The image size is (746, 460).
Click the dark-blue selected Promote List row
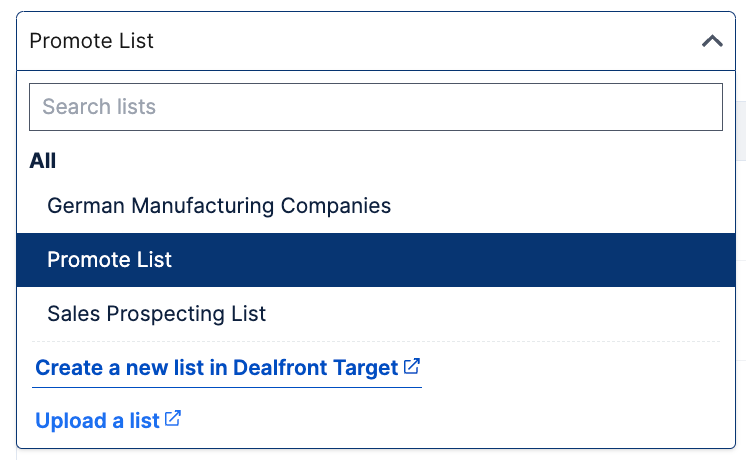pos(375,260)
